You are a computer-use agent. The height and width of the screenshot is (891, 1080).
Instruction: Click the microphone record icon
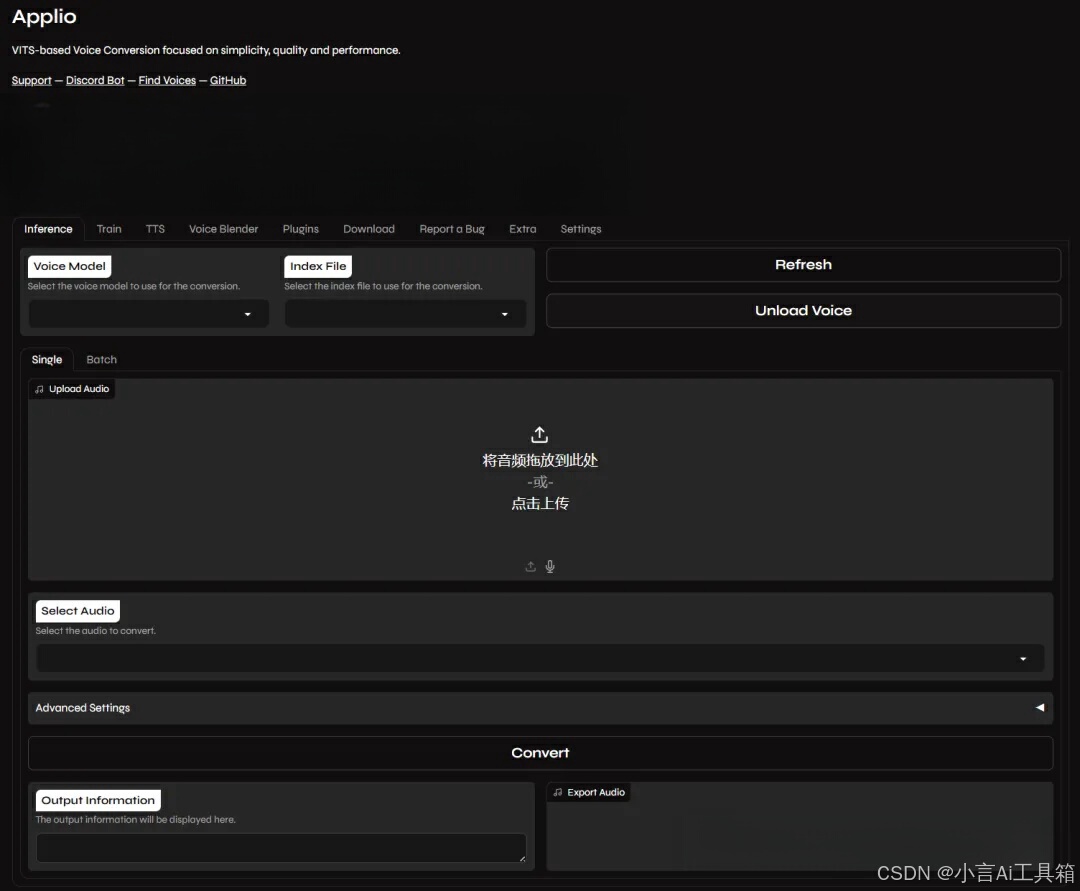550,567
